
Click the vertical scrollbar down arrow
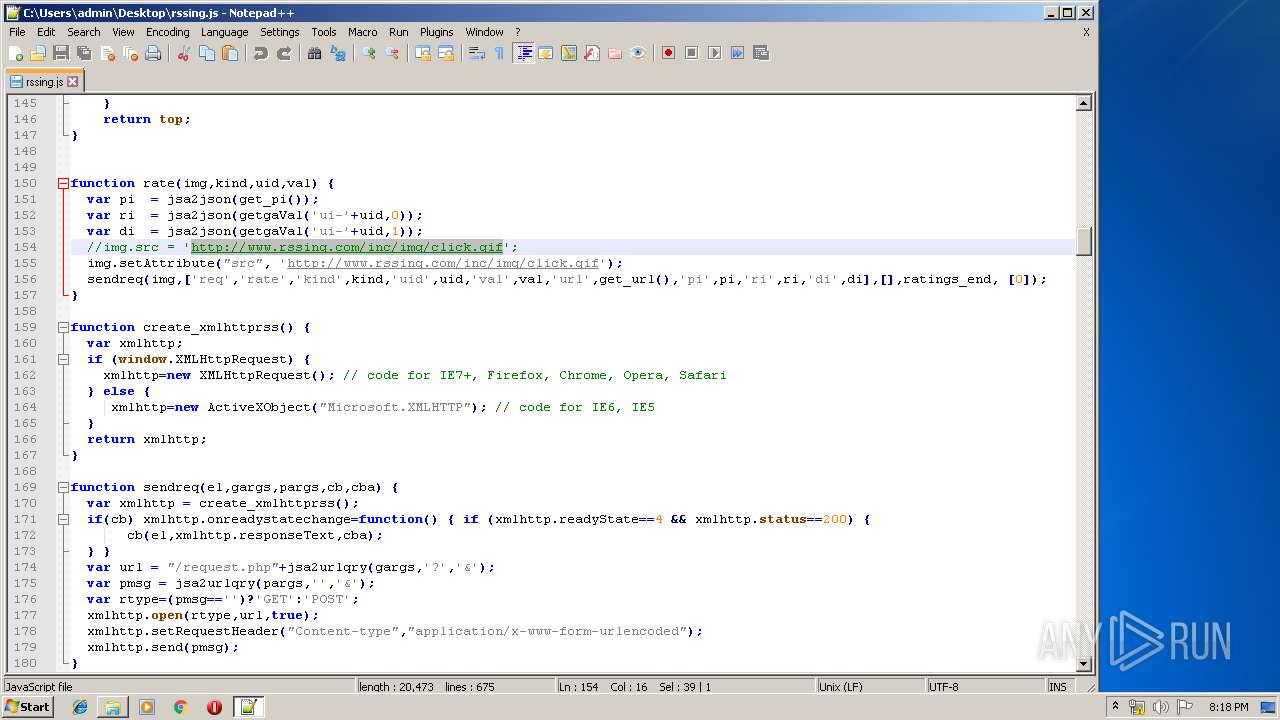coord(1083,663)
